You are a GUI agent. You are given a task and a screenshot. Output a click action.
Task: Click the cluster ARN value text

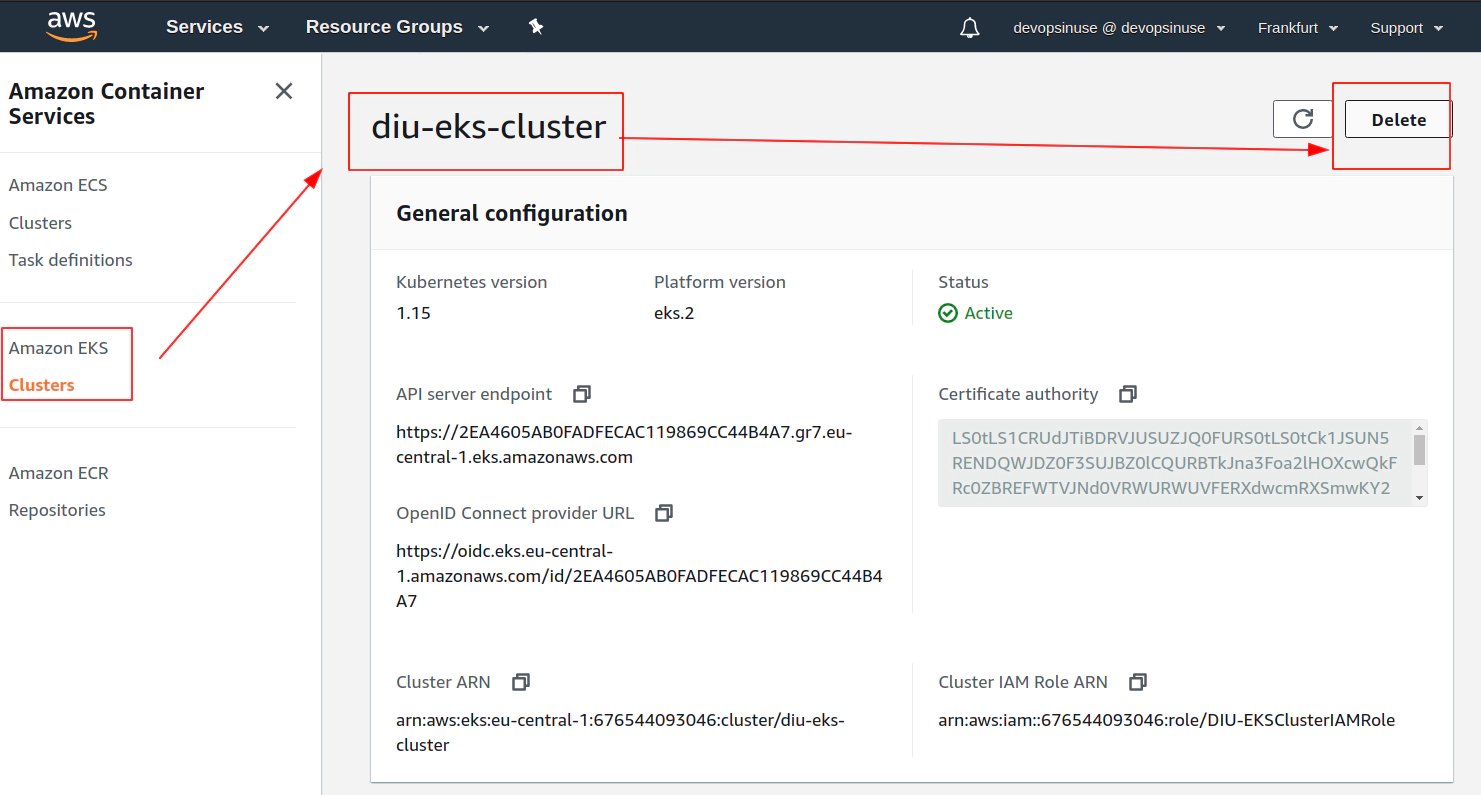tap(620, 732)
